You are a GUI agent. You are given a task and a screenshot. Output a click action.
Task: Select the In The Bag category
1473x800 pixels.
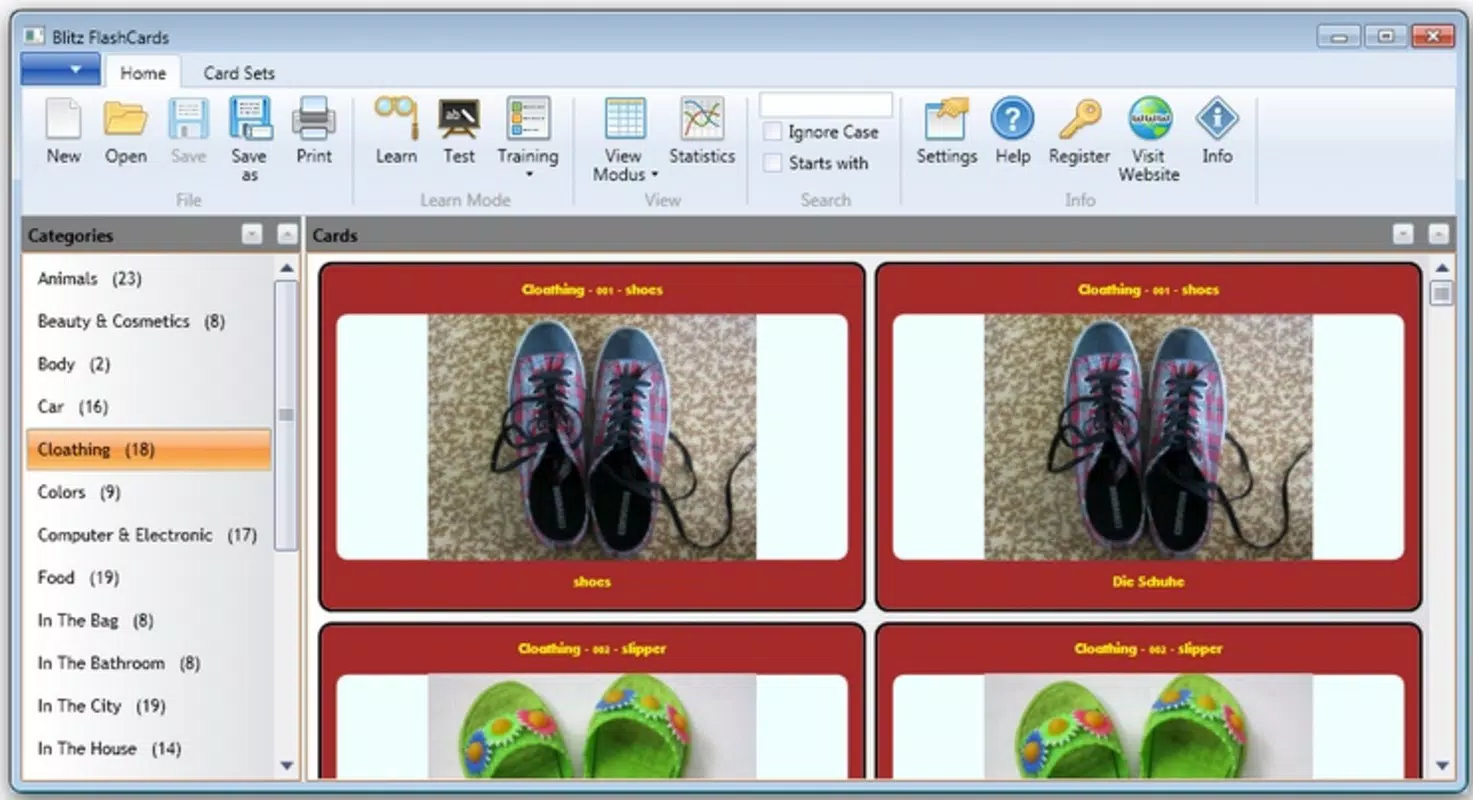(x=149, y=621)
